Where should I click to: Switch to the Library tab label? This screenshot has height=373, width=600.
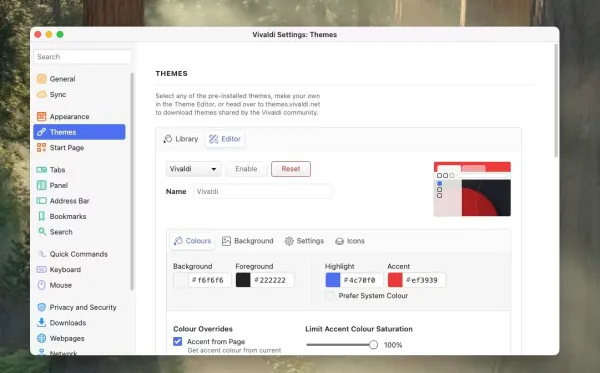(187, 139)
